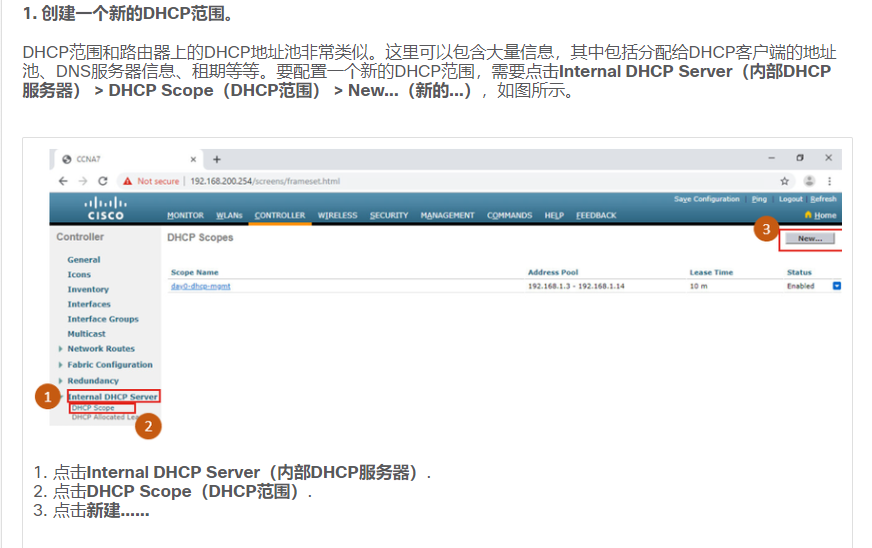Click the browser back arrow

(64, 181)
